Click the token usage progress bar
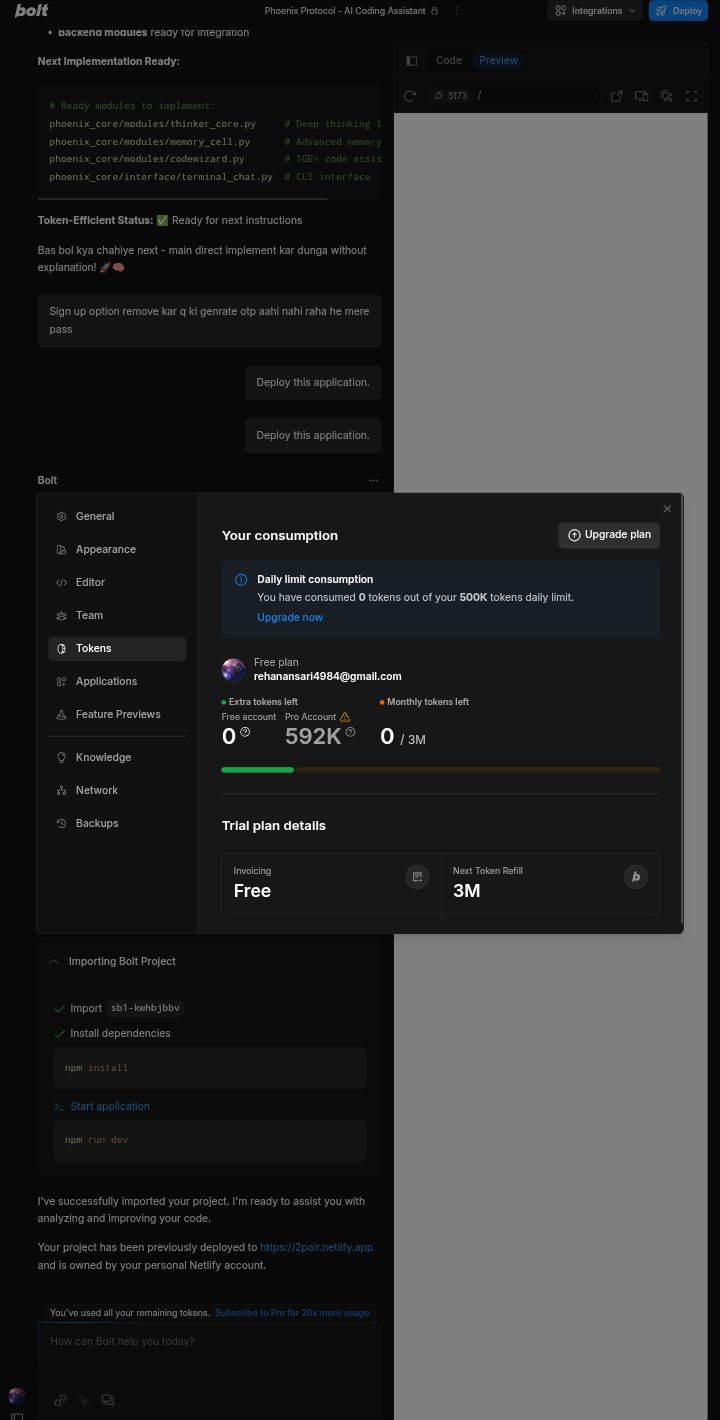The height and width of the screenshot is (1420, 720). pos(440,770)
